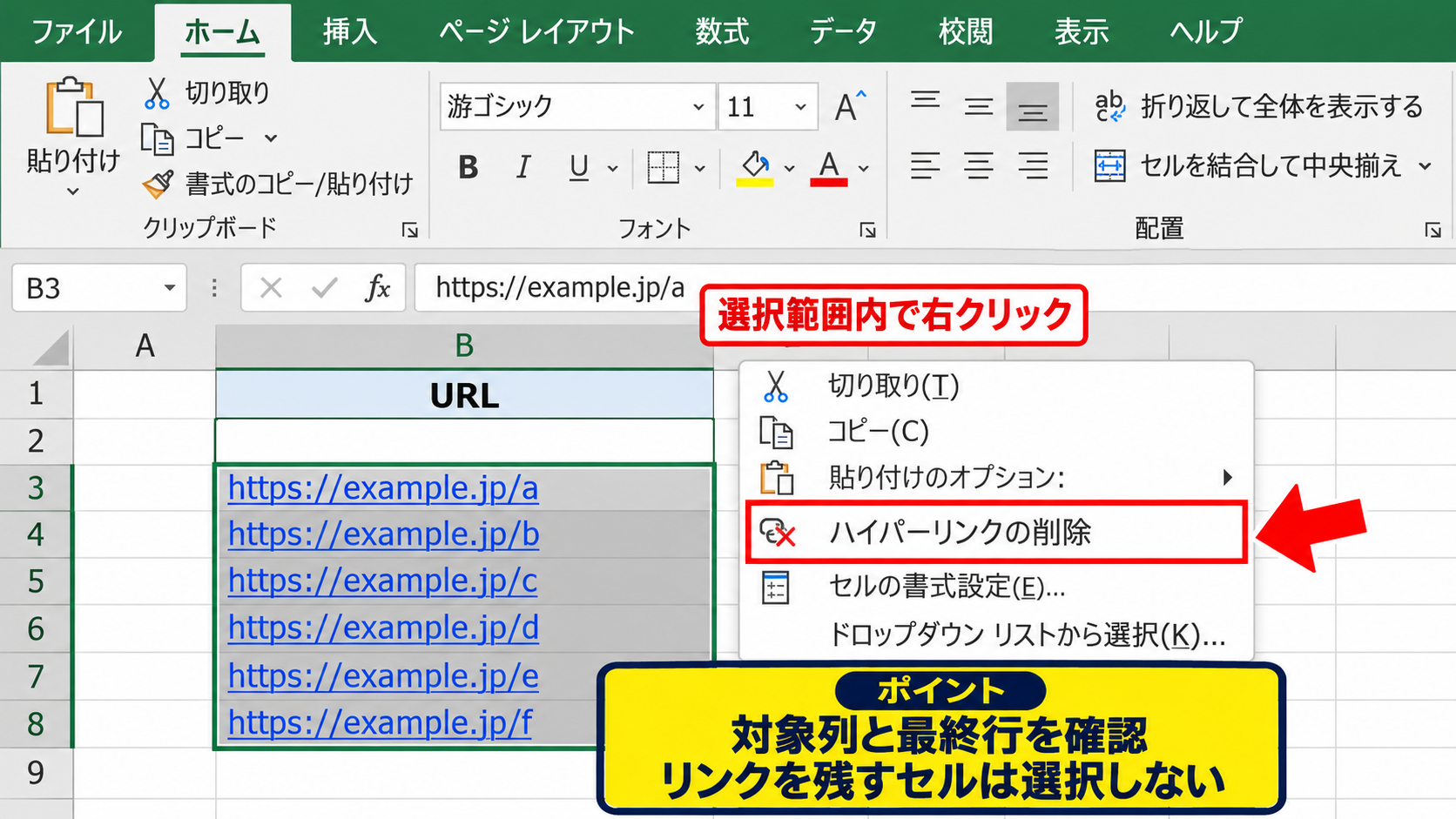This screenshot has width=1456, height=819.
Task: Apply yellow fill color (paint bucket)
Action: click(x=755, y=167)
